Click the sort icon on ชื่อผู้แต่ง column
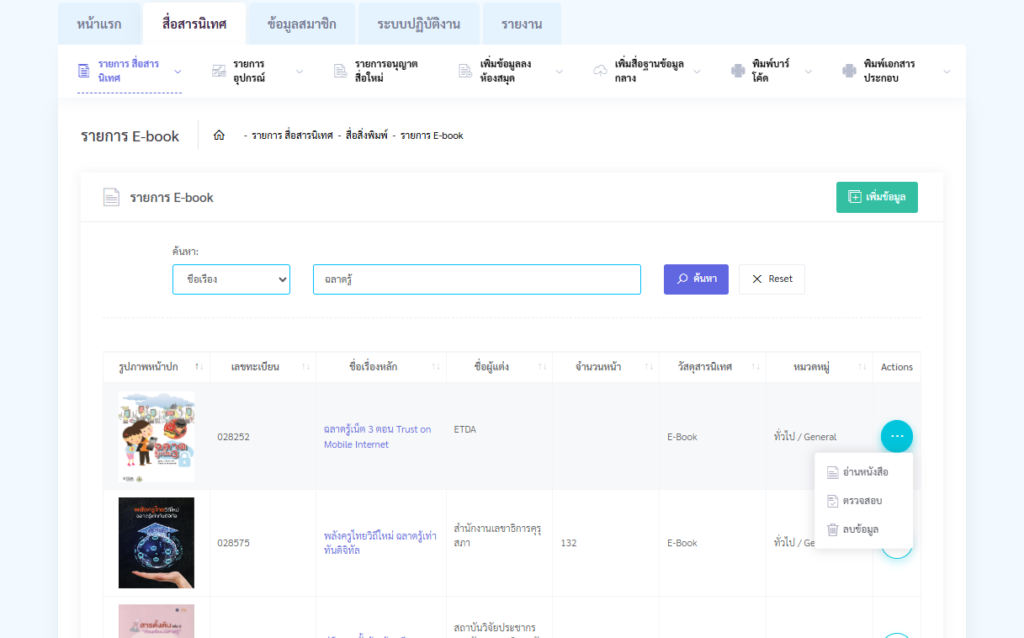Image resolution: width=1024 pixels, height=638 pixels. tap(541, 367)
